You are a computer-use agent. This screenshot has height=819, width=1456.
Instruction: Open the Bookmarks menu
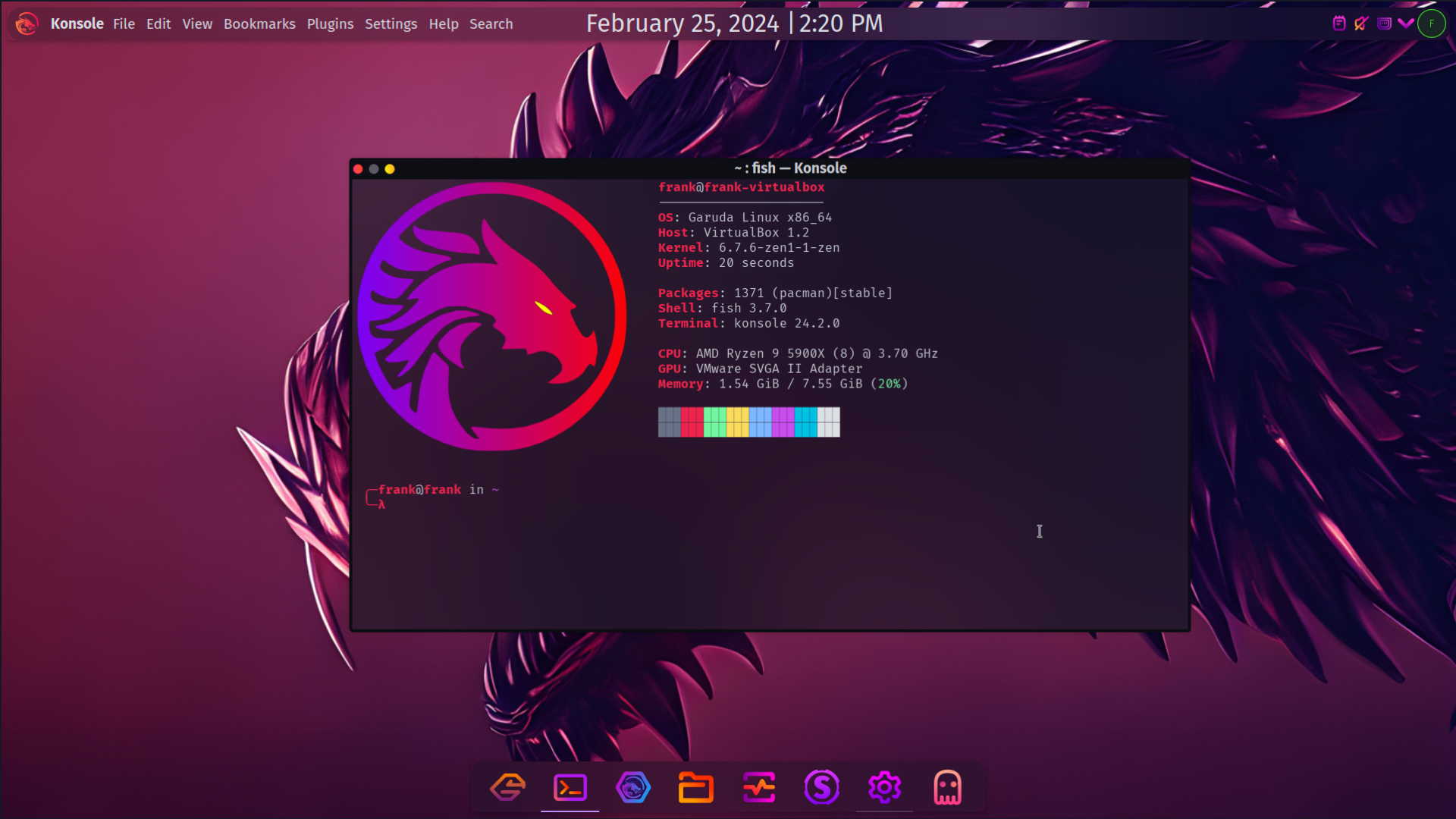[x=259, y=24]
